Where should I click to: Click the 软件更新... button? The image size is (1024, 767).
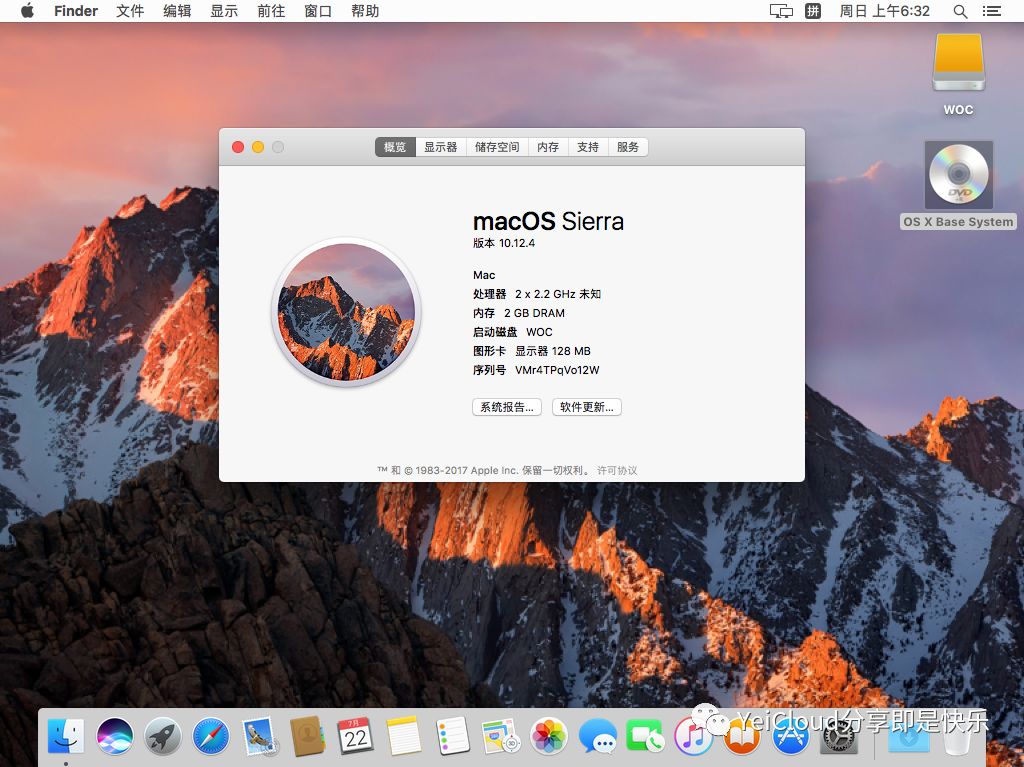pyautogui.click(x=586, y=407)
